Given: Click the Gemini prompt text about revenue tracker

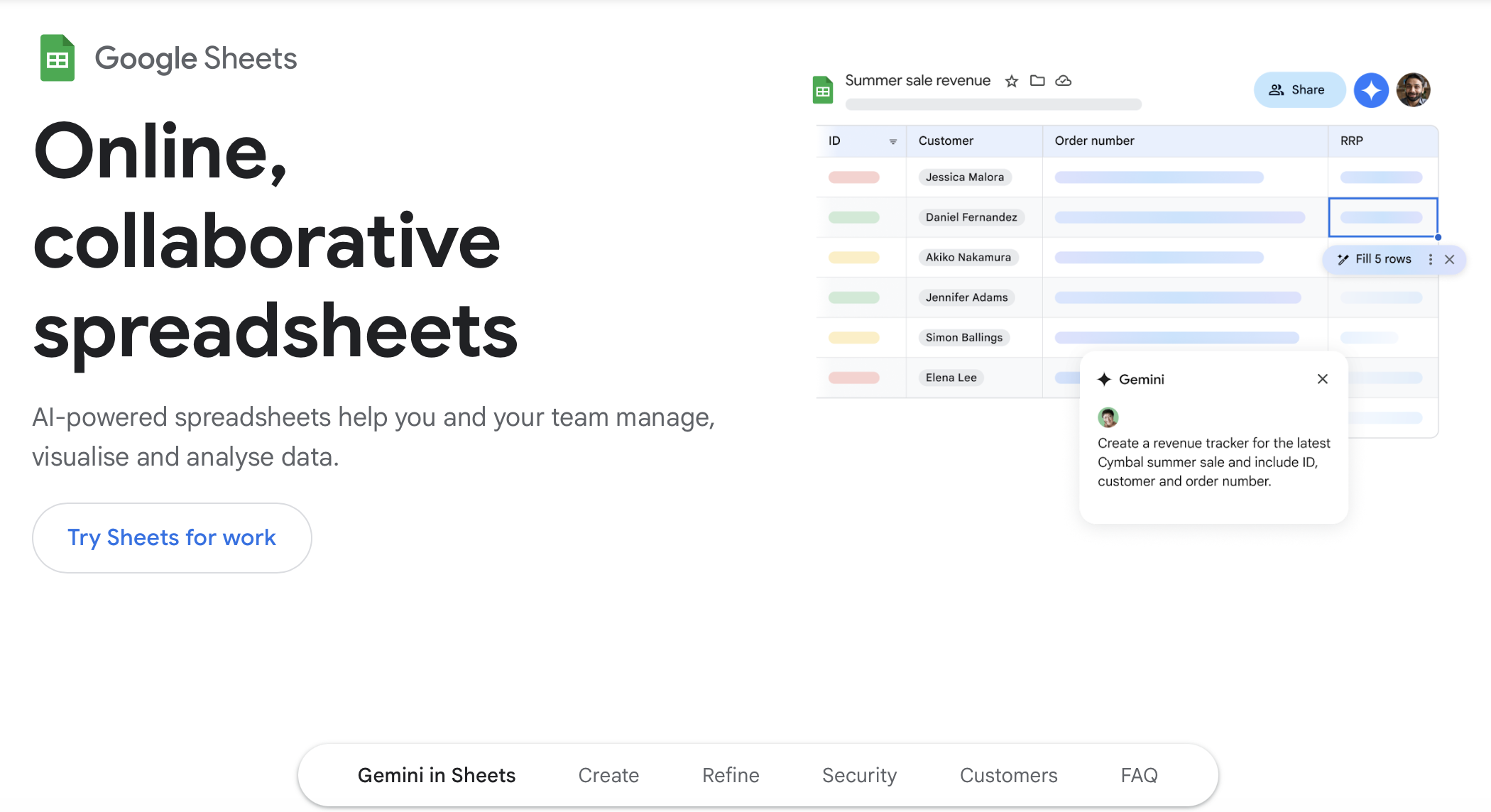Looking at the screenshot, I should 1214,462.
